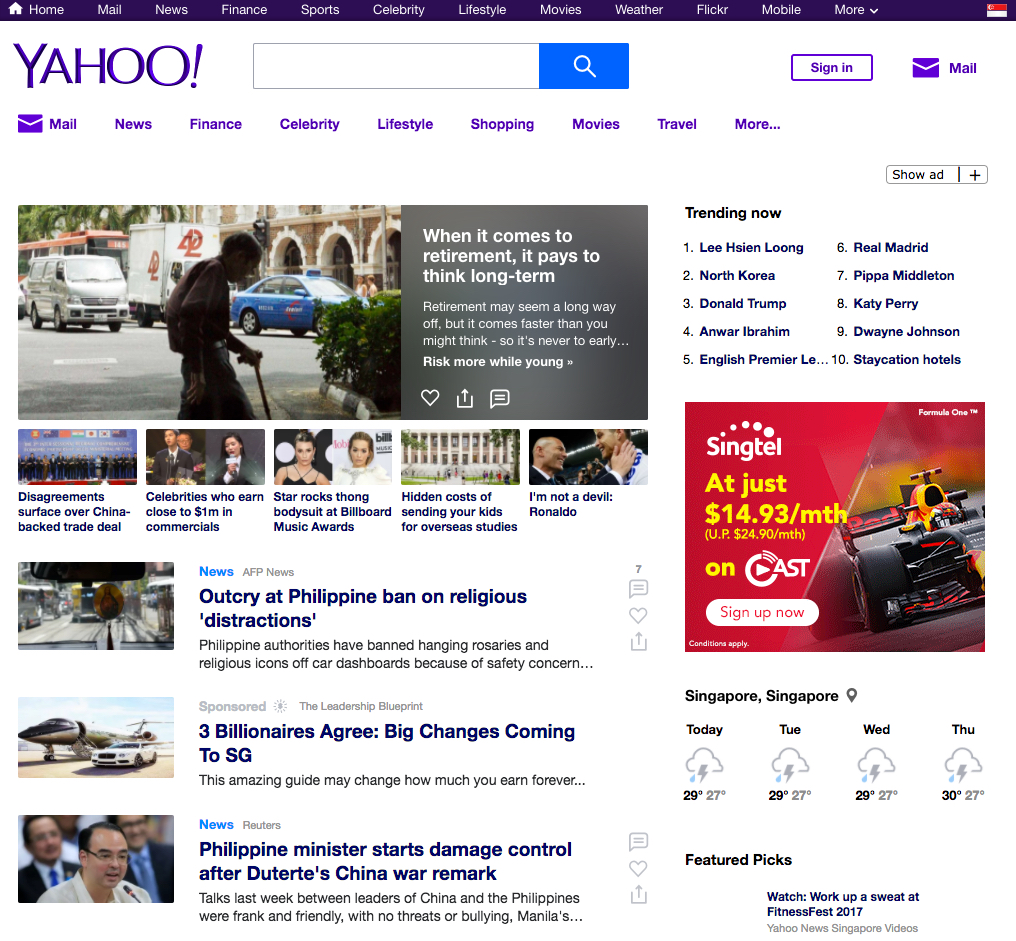Open Flickr in the top bar
Viewport: 1016px width, 941px height.
coord(712,10)
